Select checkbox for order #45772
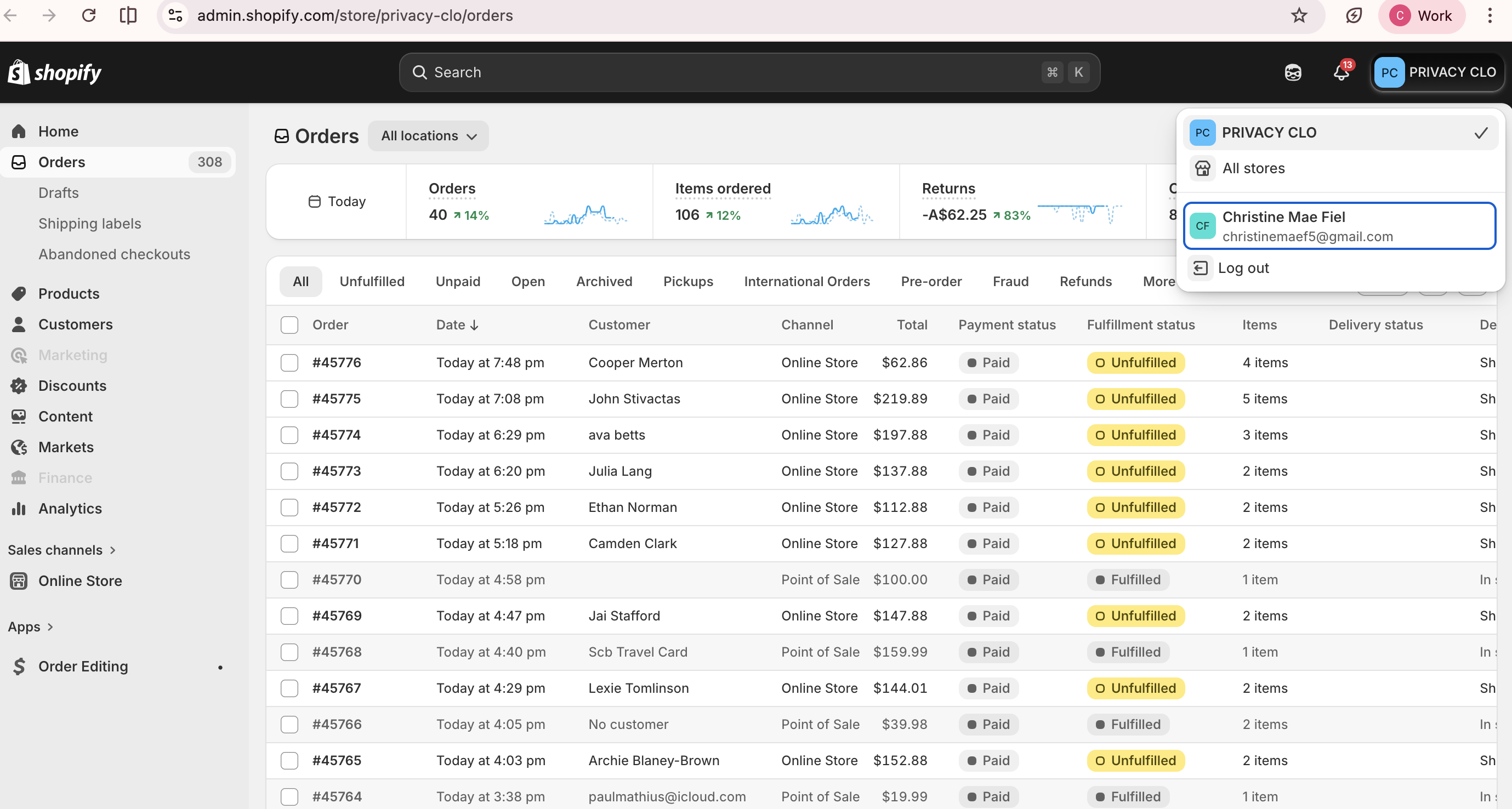1512x809 pixels. 289,508
